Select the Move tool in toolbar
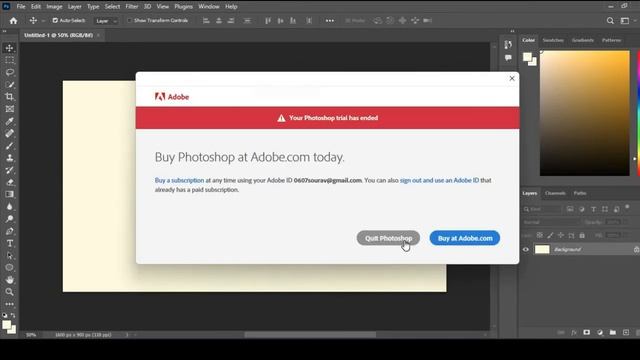The image size is (640, 360). pyautogui.click(x=9, y=48)
